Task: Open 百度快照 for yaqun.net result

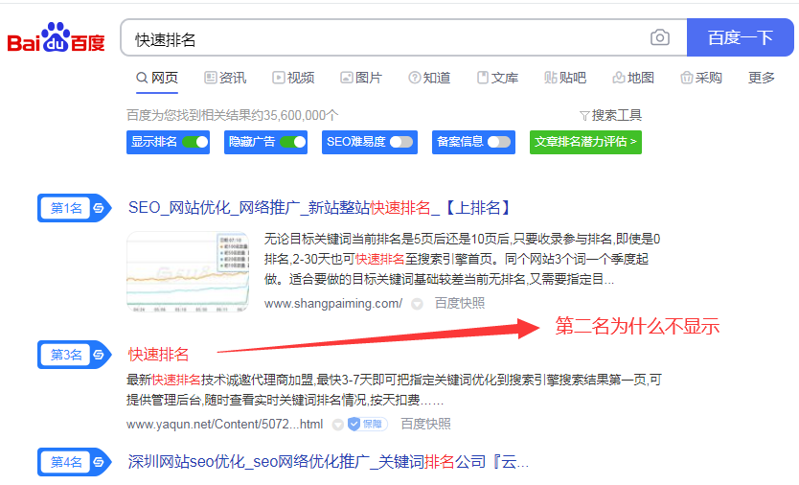Action: tap(425, 424)
